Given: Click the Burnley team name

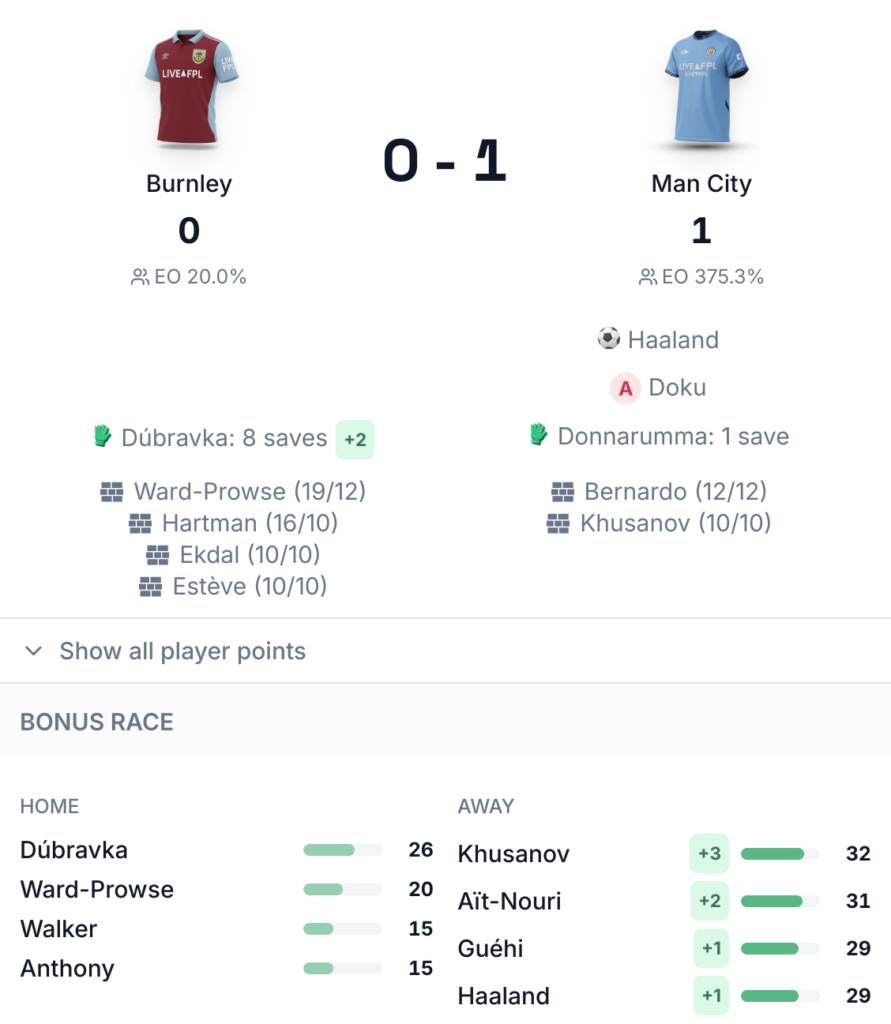Looking at the screenshot, I should [189, 184].
